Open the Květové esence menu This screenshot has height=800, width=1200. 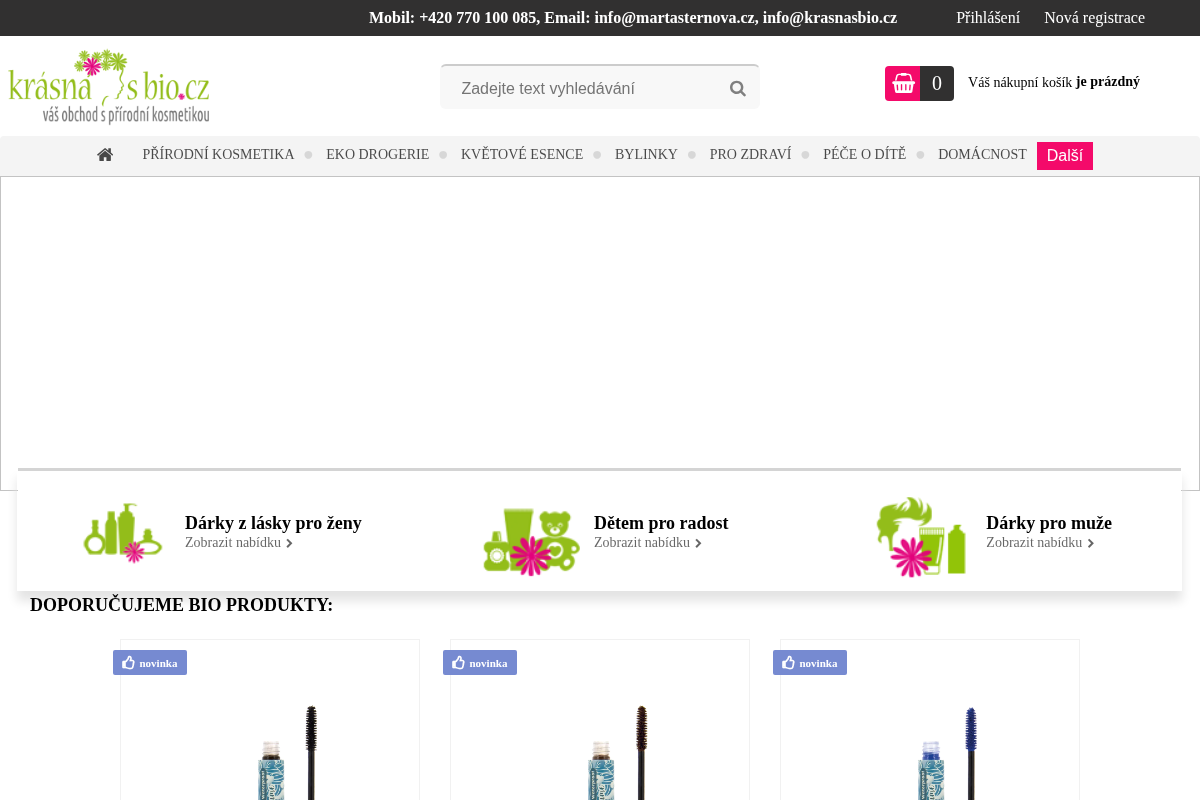(x=522, y=155)
